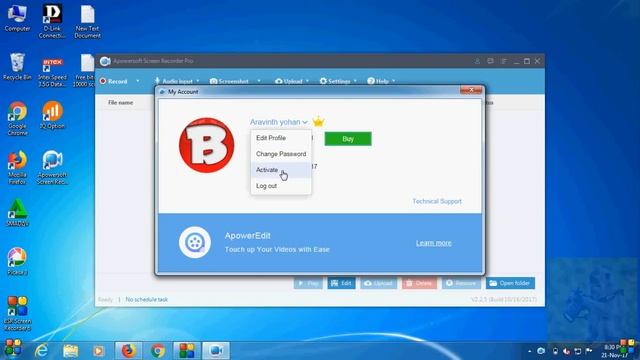Open the Change Password menu entry
The width and height of the screenshot is (640, 360).
[281, 154]
